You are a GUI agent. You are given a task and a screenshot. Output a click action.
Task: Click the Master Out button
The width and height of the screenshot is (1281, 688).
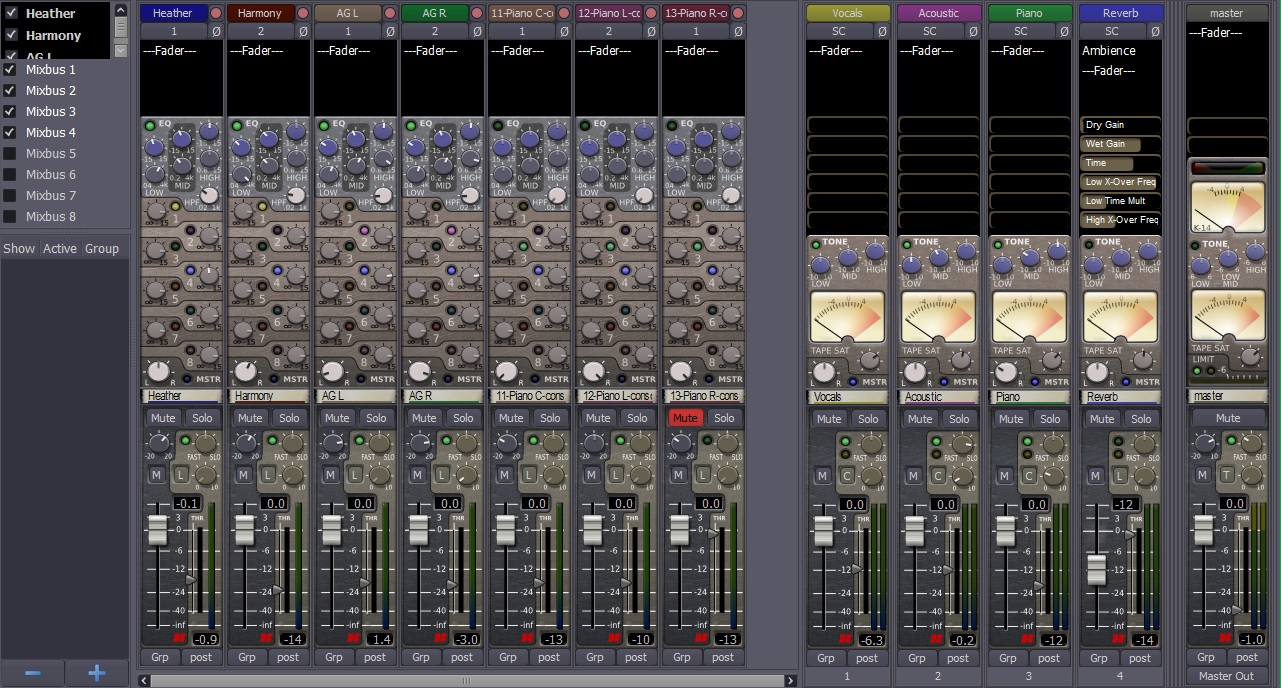[1227, 675]
